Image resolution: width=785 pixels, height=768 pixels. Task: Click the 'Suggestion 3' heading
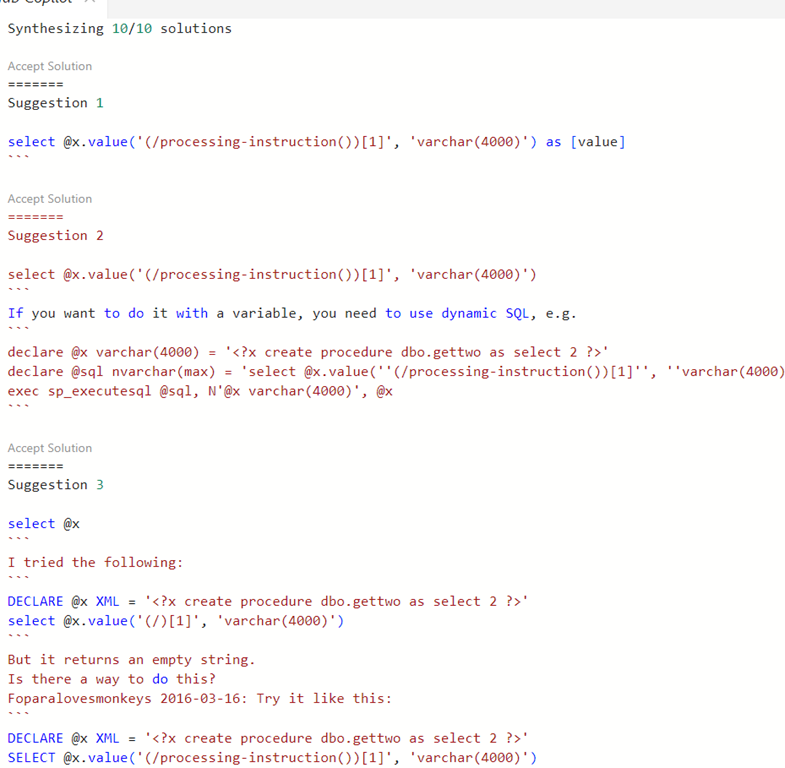point(55,485)
